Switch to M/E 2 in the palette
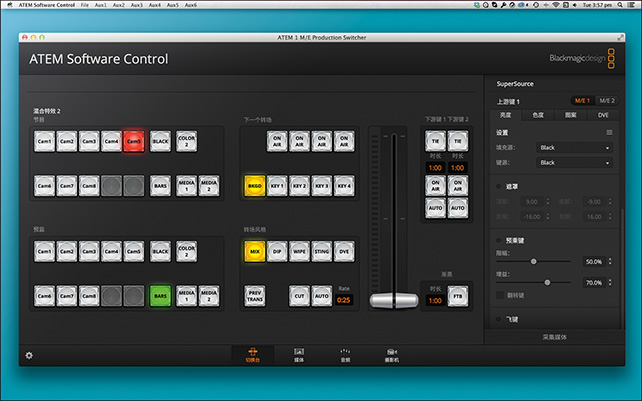 tap(606, 100)
